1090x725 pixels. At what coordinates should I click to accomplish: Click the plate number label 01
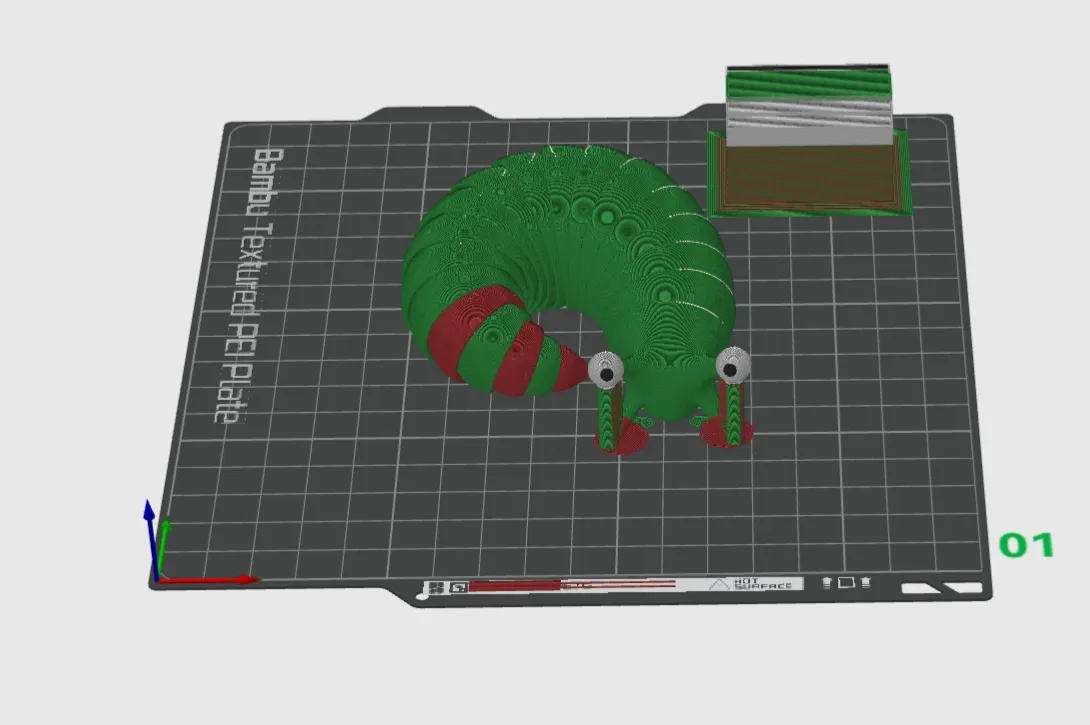[1024, 547]
